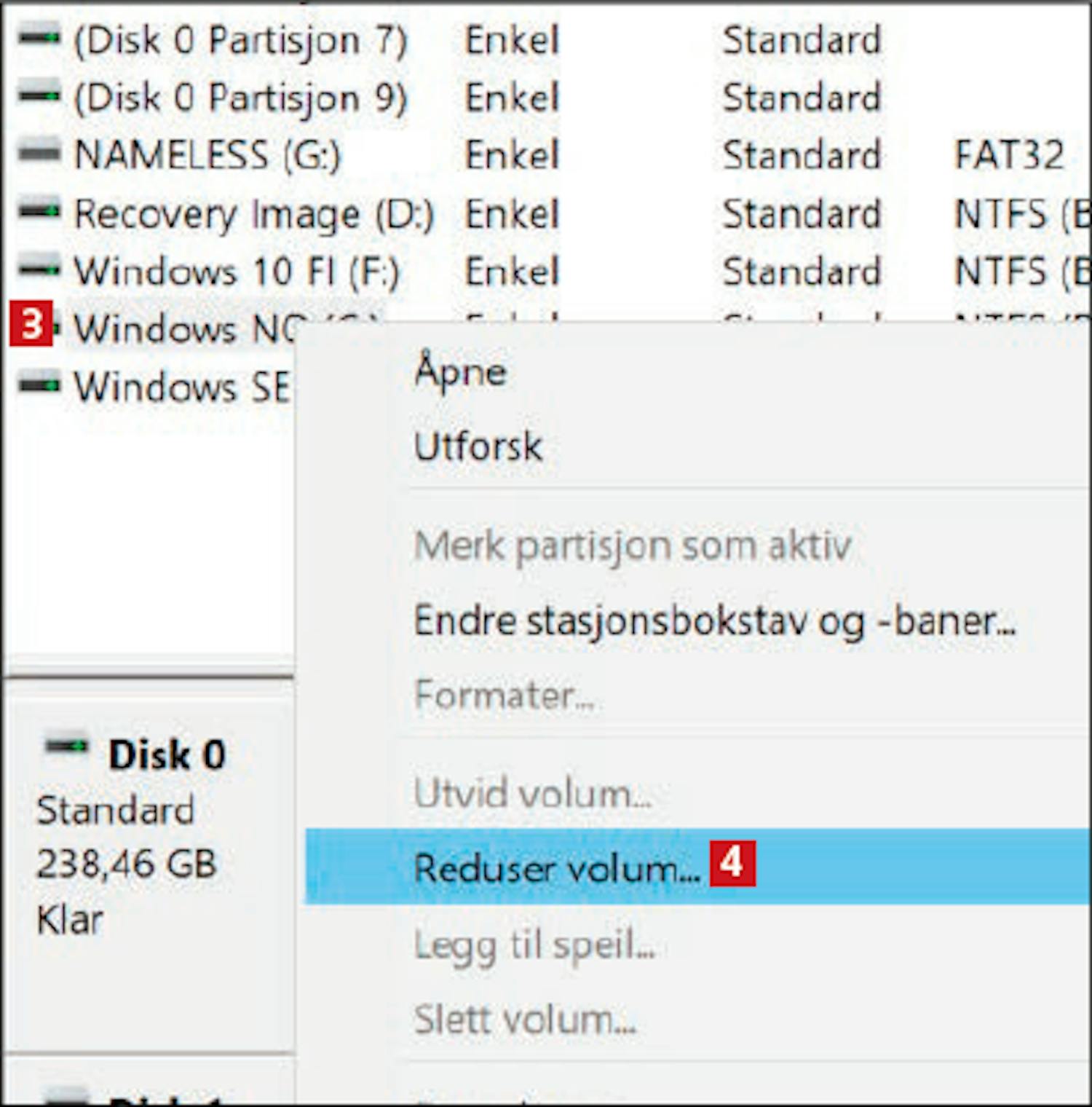Click red step marker number 3

(31, 324)
